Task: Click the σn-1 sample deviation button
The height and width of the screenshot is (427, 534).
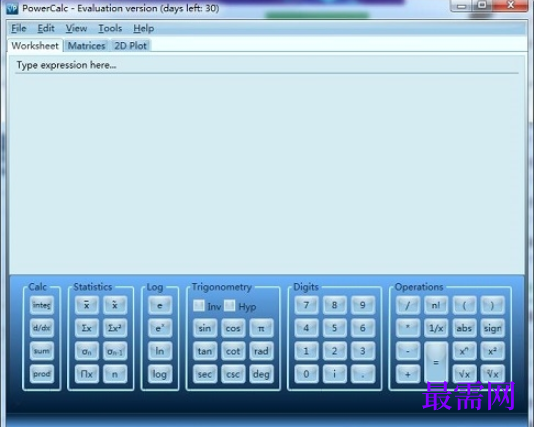Action: coord(115,351)
